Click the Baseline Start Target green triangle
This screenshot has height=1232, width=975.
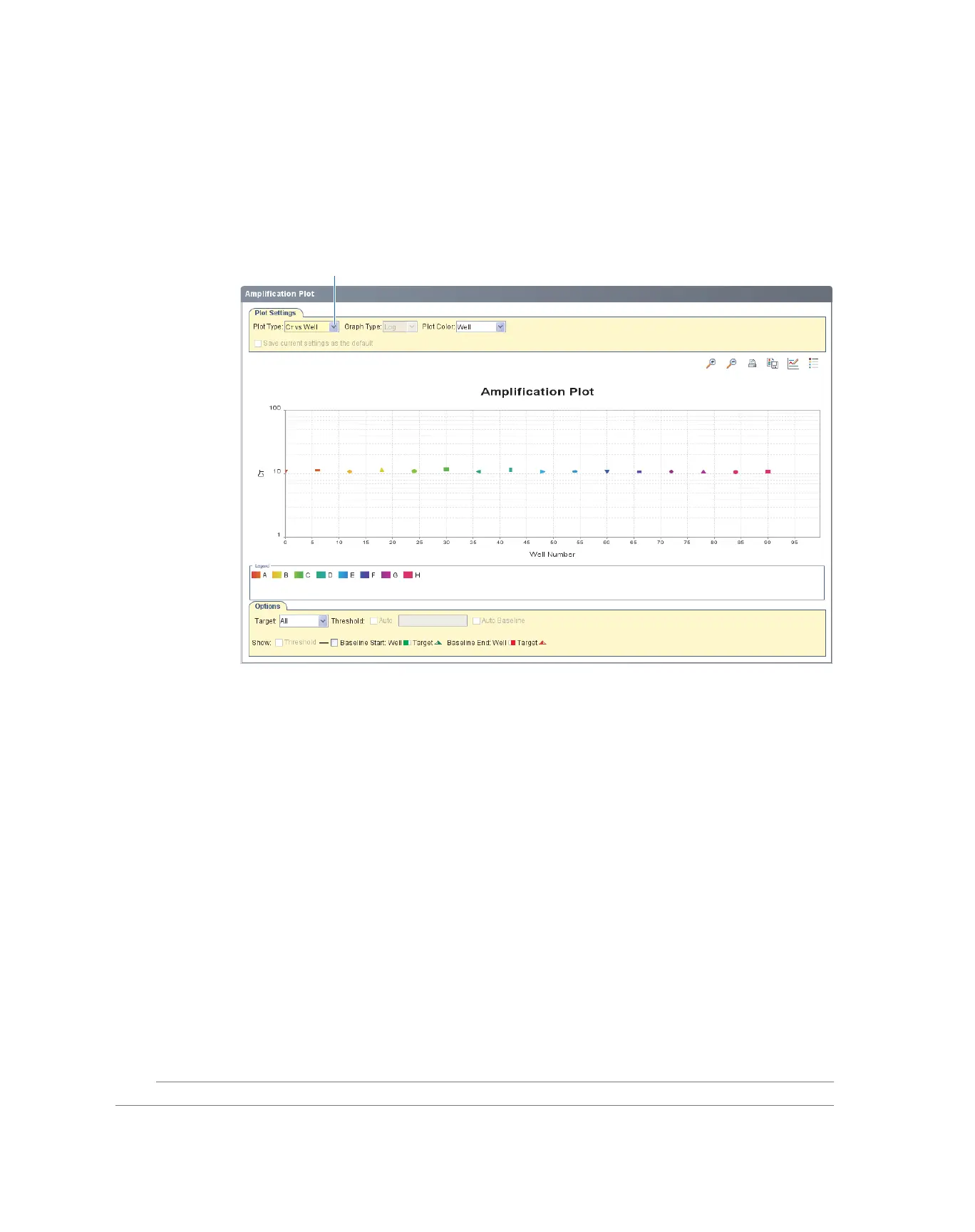click(438, 642)
